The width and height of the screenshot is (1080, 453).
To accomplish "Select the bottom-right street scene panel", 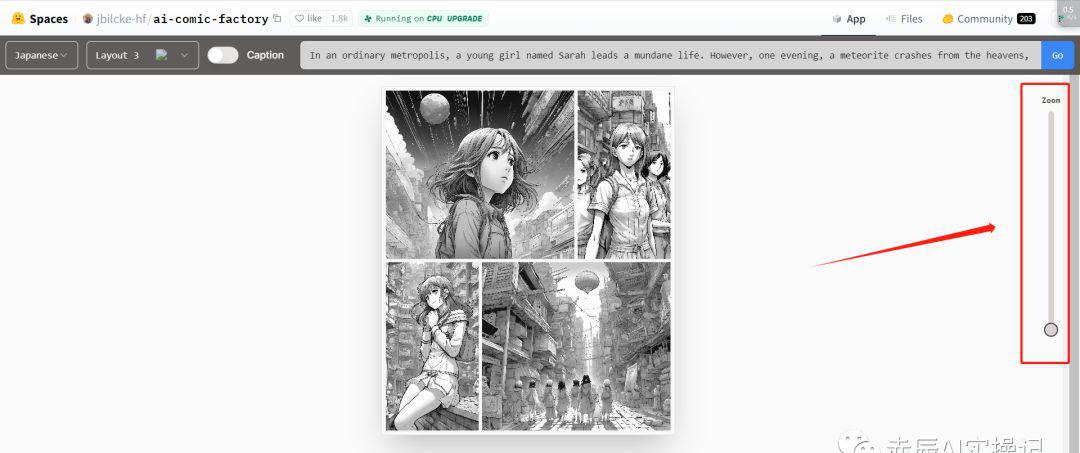I will [575, 346].
